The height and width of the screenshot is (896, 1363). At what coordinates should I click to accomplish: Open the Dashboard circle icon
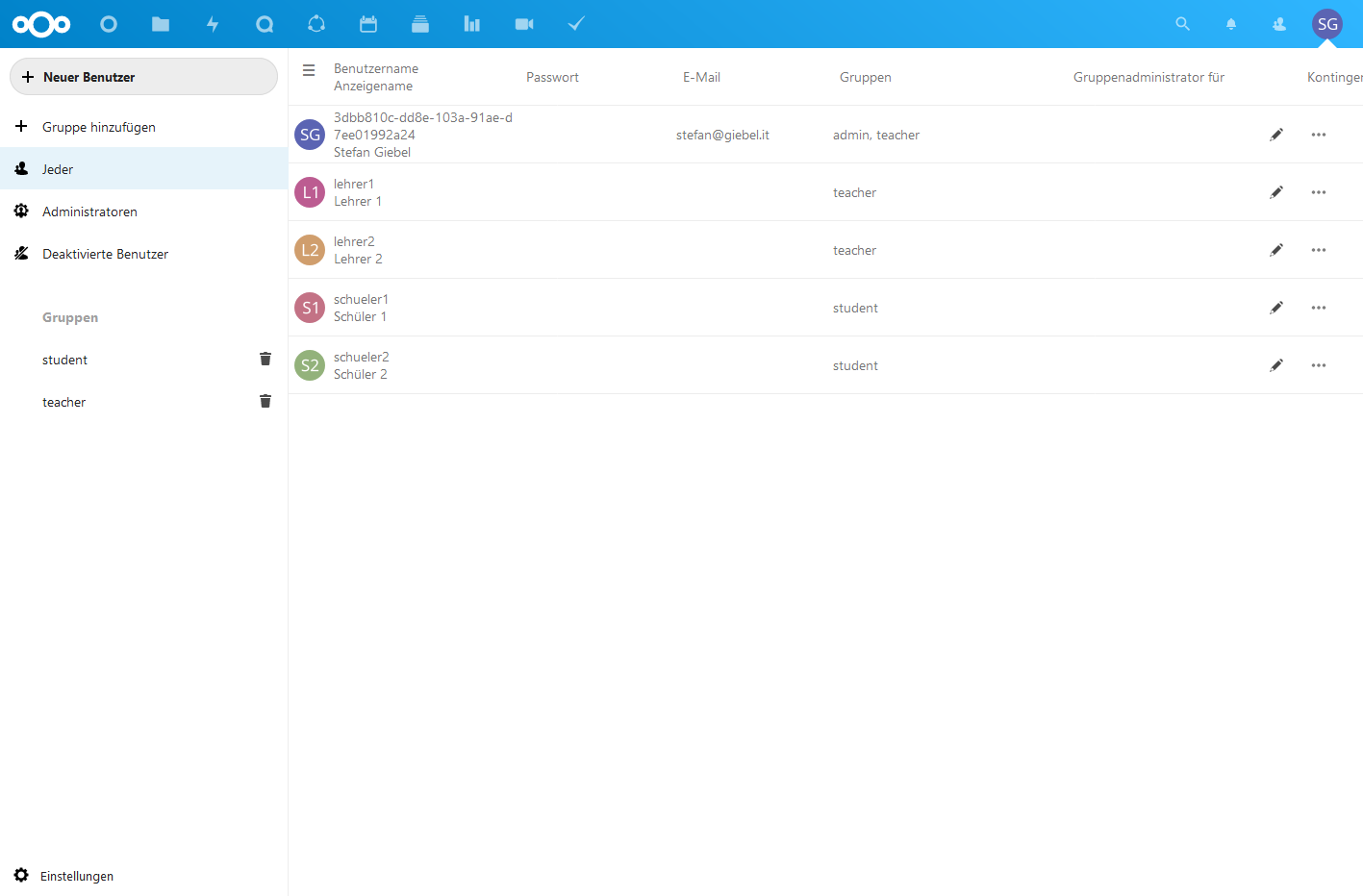109,24
